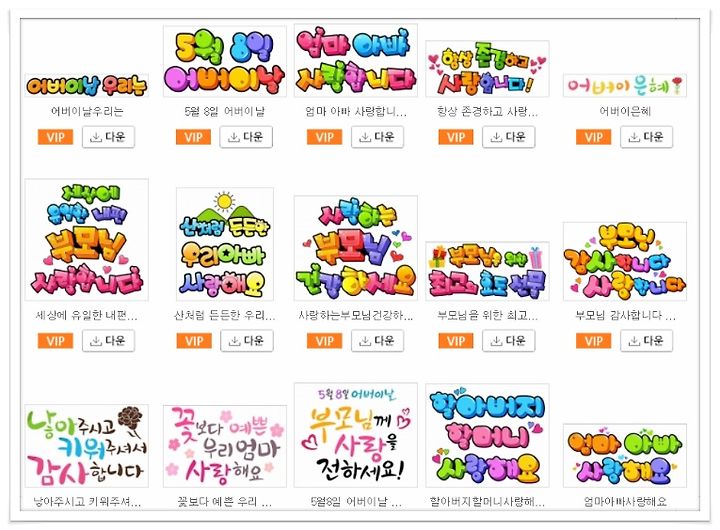Open the 부모님께 사랑을 전하세요 thumbnail
This screenshot has width=720, height=530.
tap(356, 435)
